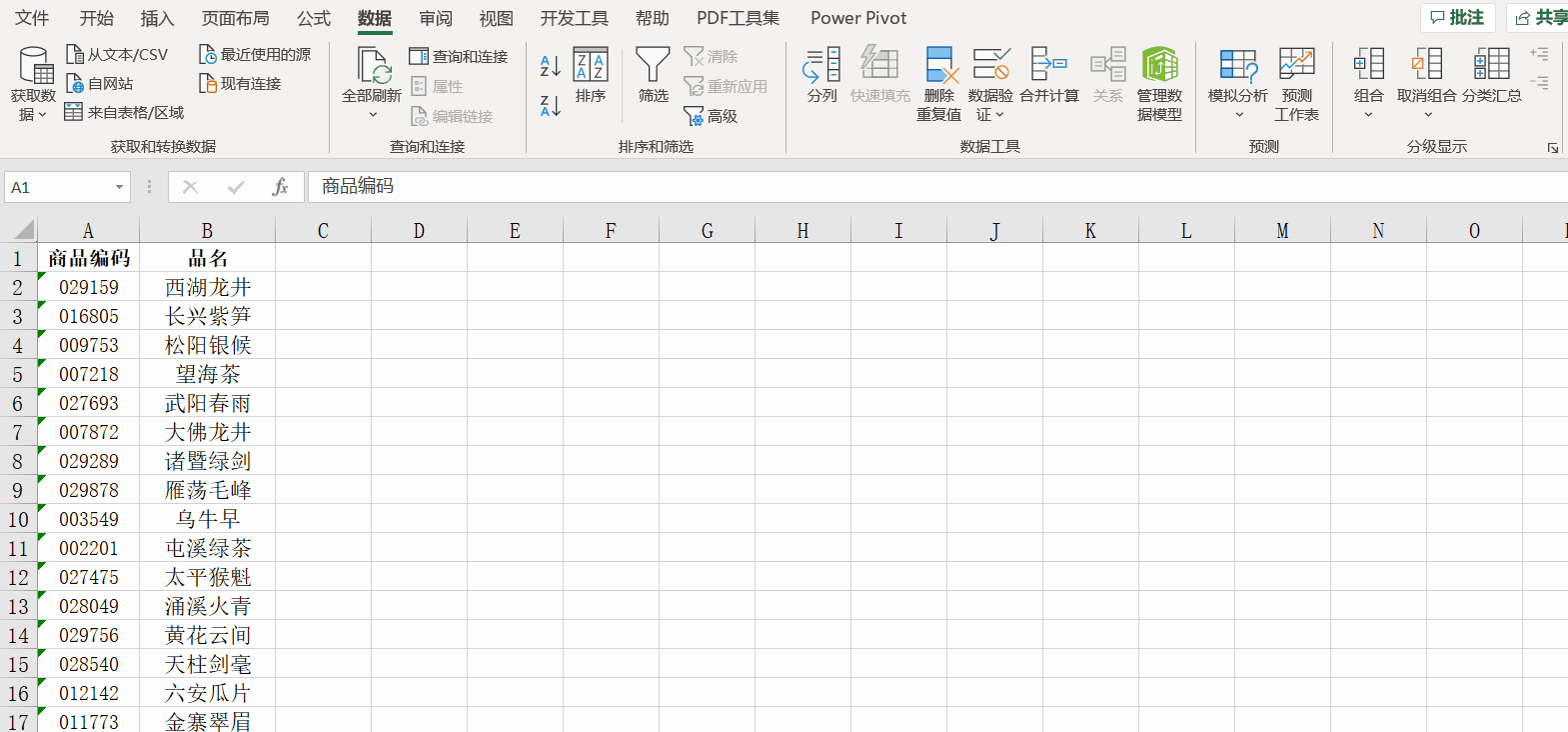Image resolution: width=1568 pixels, height=732 pixels.
Task: Expand the Refresh All (全部刷新) dropdown
Action: pyautogui.click(x=372, y=114)
